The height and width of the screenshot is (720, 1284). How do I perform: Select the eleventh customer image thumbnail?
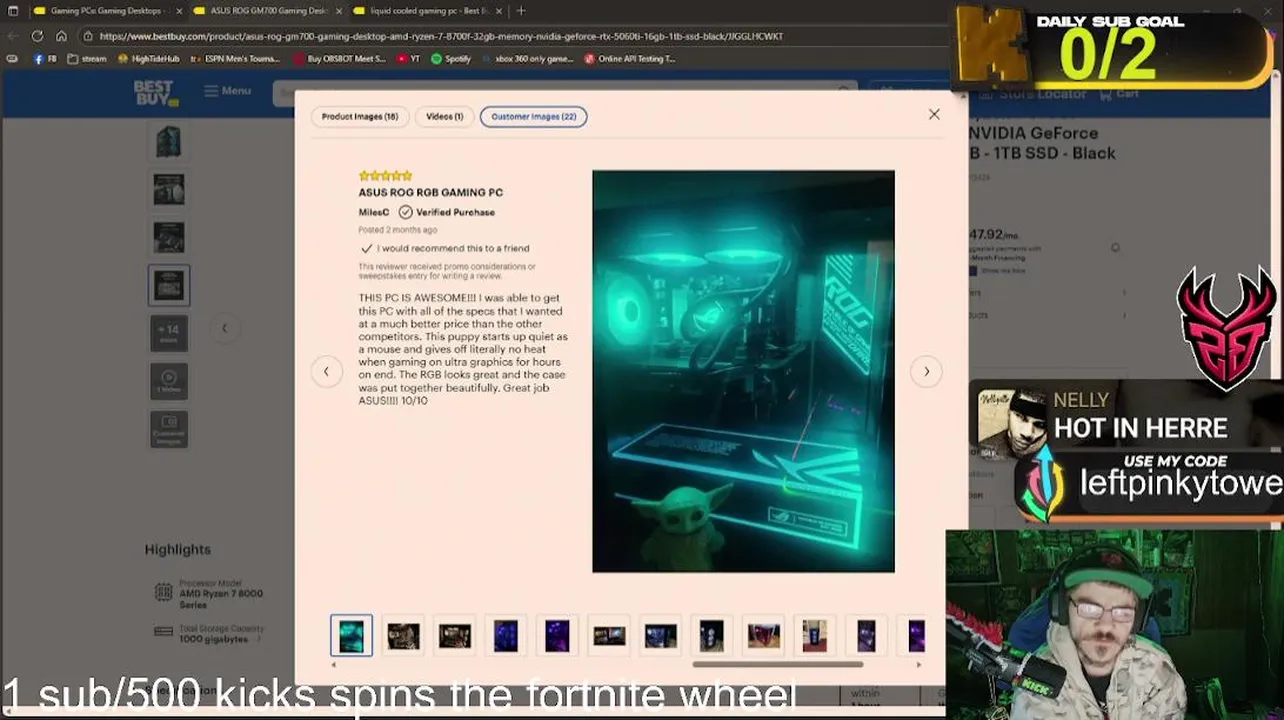[x=866, y=635]
